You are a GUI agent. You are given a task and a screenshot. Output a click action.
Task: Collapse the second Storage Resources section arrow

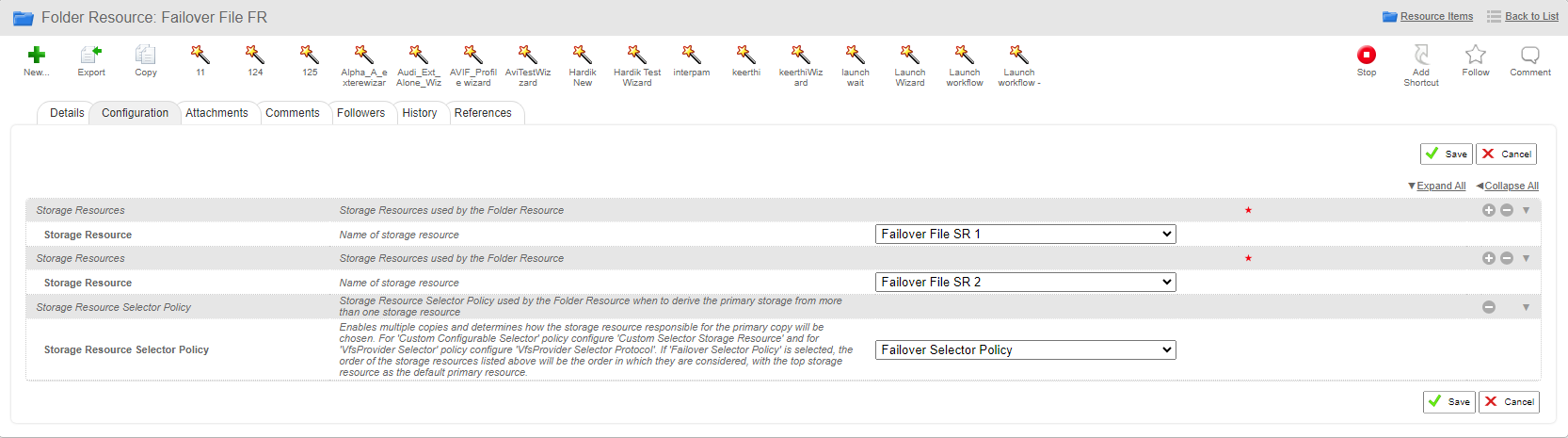tap(1526, 258)
